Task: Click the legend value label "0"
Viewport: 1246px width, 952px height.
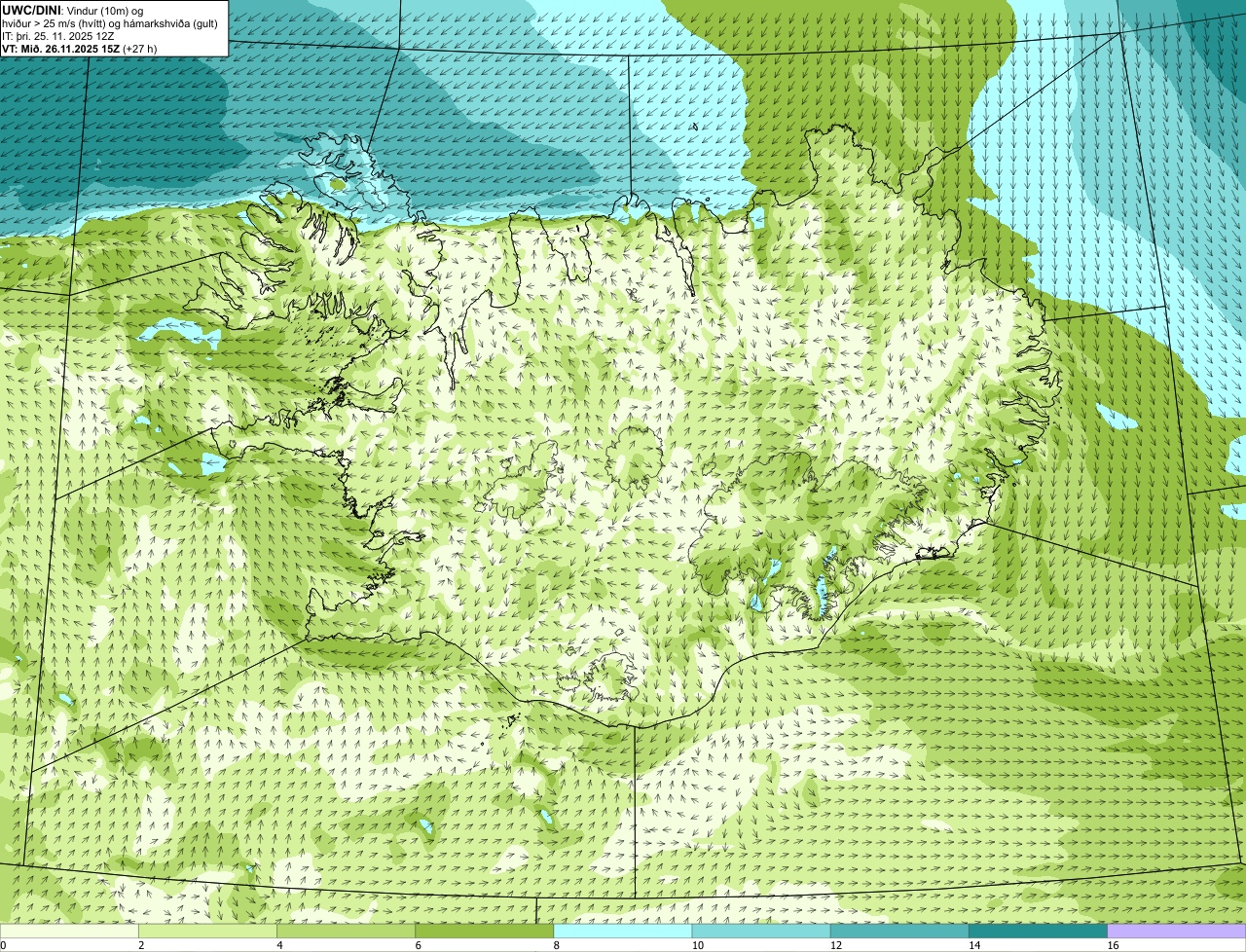Action: click(3, 945)
